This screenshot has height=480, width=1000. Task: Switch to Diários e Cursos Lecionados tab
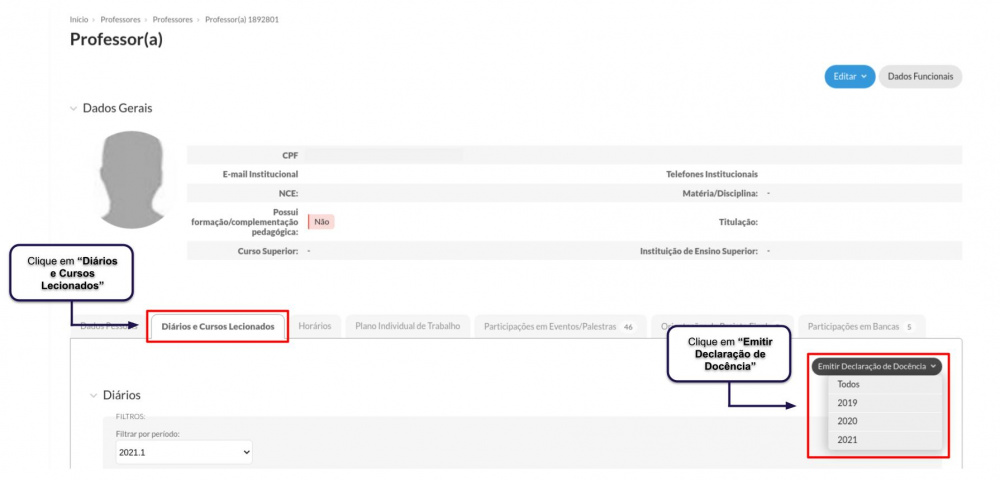[218, 326]
